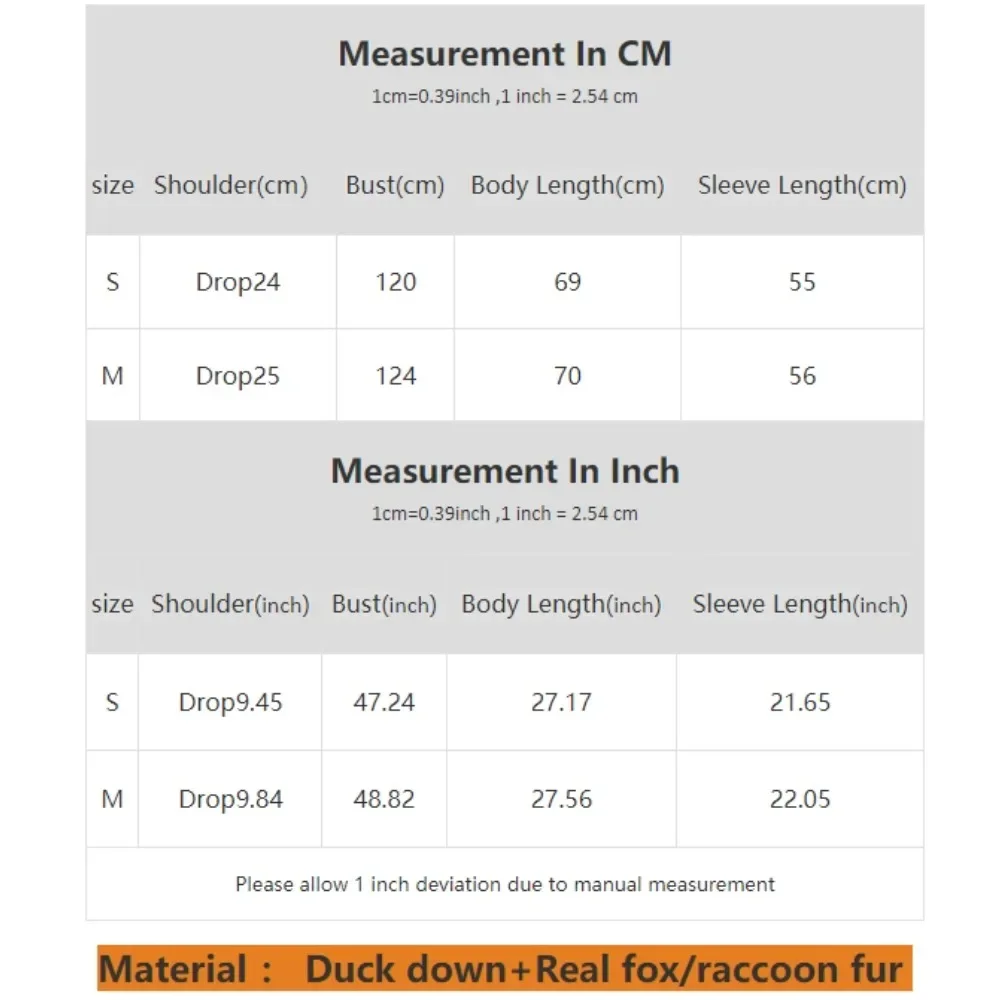Click the bust value 124
The image size is (1000, 1000).
pyautogui.click(x=396, y=376)
